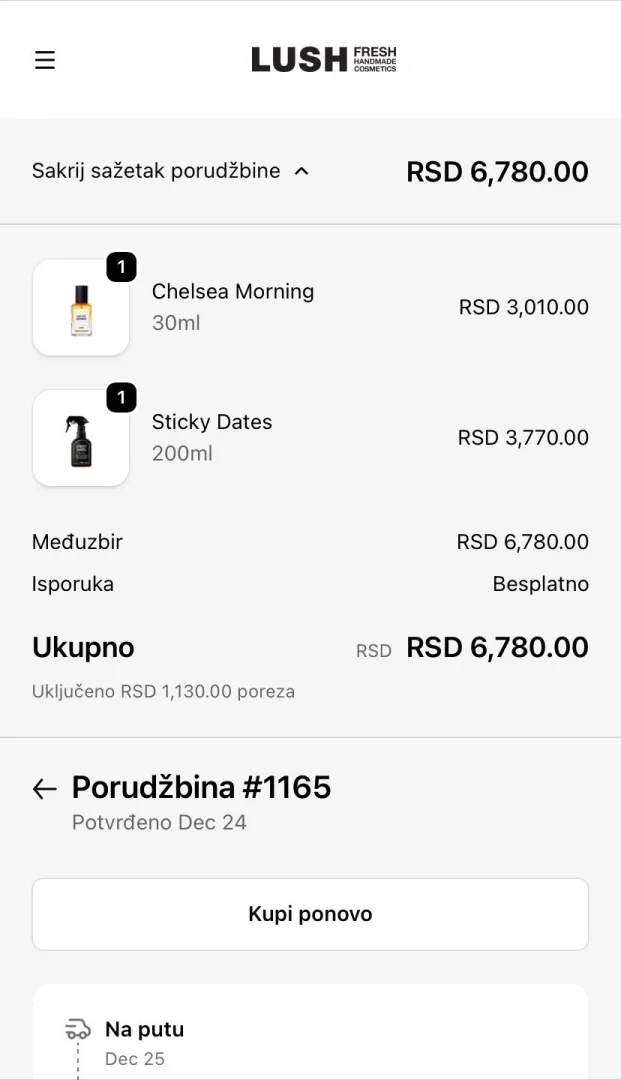
Task: Click the Fresh Handmade Cosmetics tagline icon
Action: pos(377,59)
